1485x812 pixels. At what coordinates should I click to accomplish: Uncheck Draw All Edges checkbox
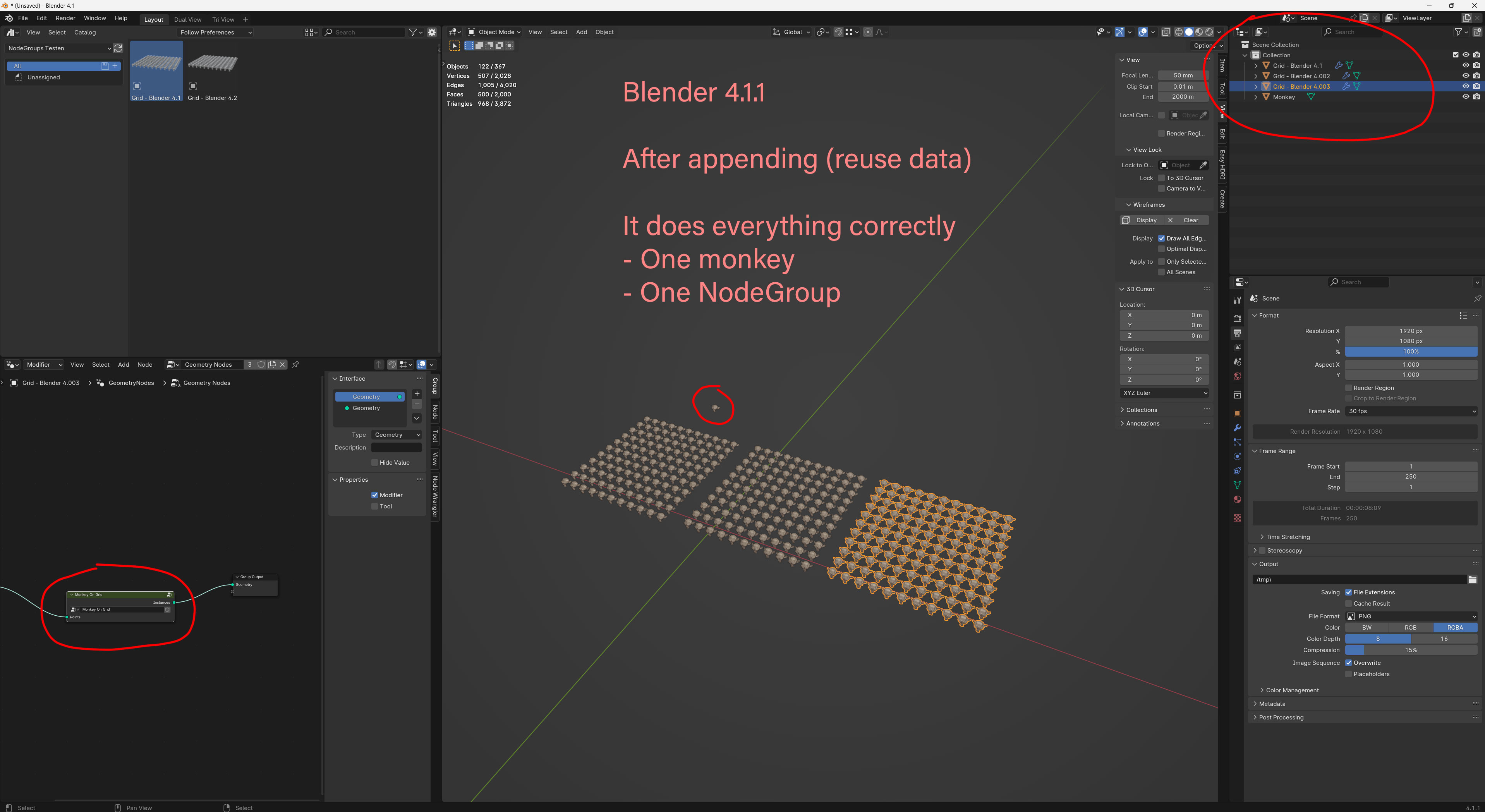tap(1162, 239)
